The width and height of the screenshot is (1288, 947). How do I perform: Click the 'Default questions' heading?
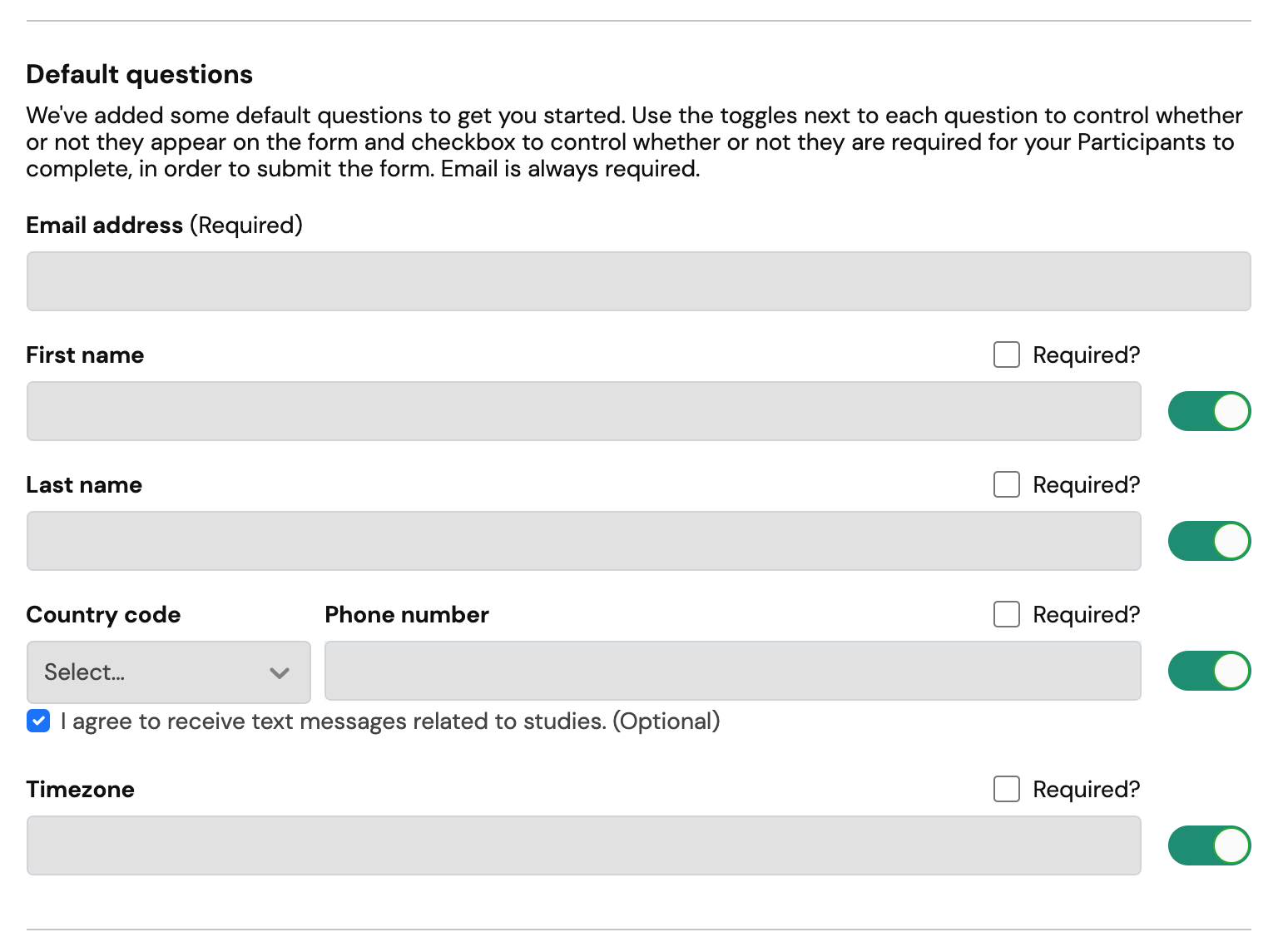(x=139, y=74)
